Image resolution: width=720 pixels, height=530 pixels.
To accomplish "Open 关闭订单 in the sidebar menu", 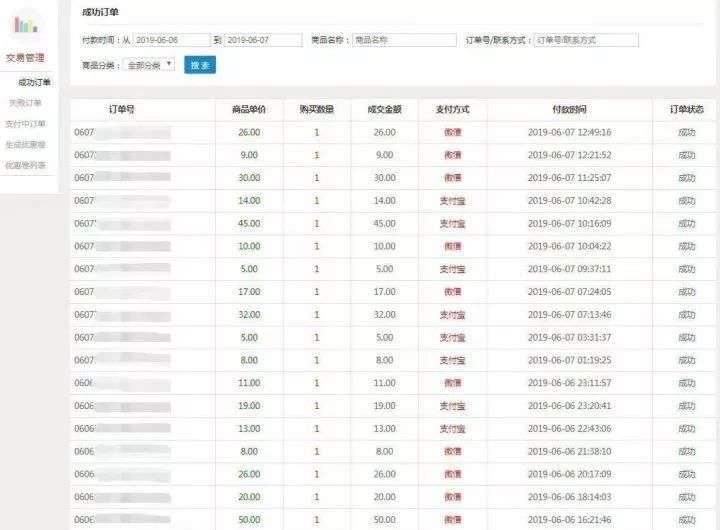I will point(26,103).
